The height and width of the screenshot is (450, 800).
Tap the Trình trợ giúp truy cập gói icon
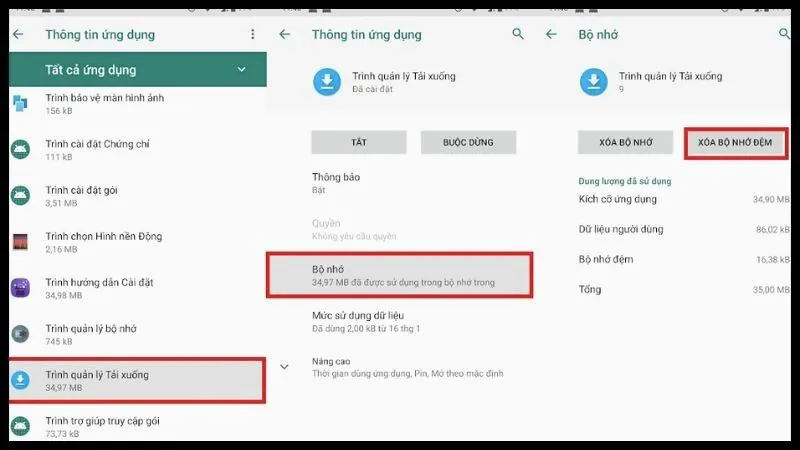click(20, 426)
